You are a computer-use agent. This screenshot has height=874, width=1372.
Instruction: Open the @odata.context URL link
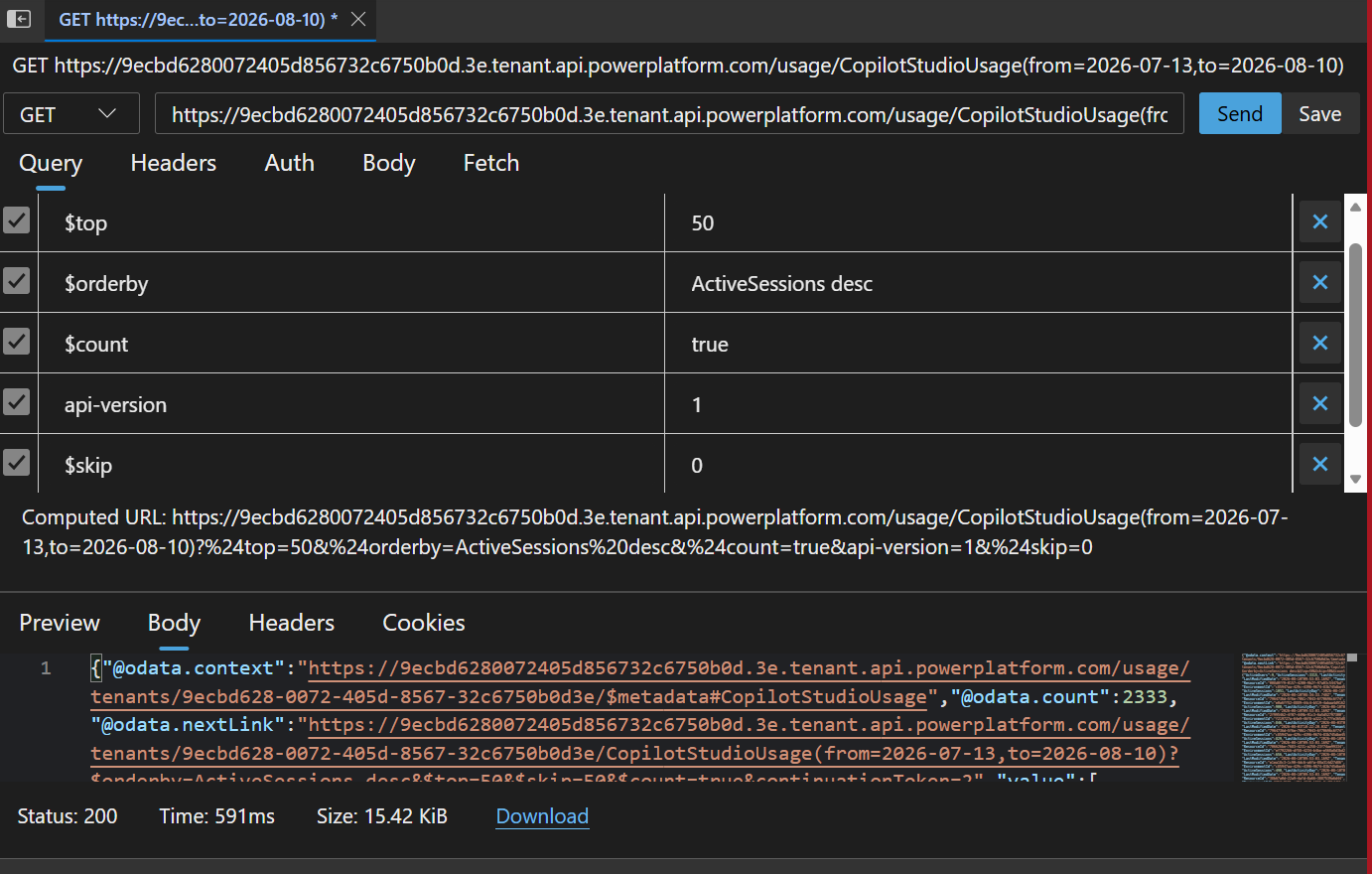(640, 682)
